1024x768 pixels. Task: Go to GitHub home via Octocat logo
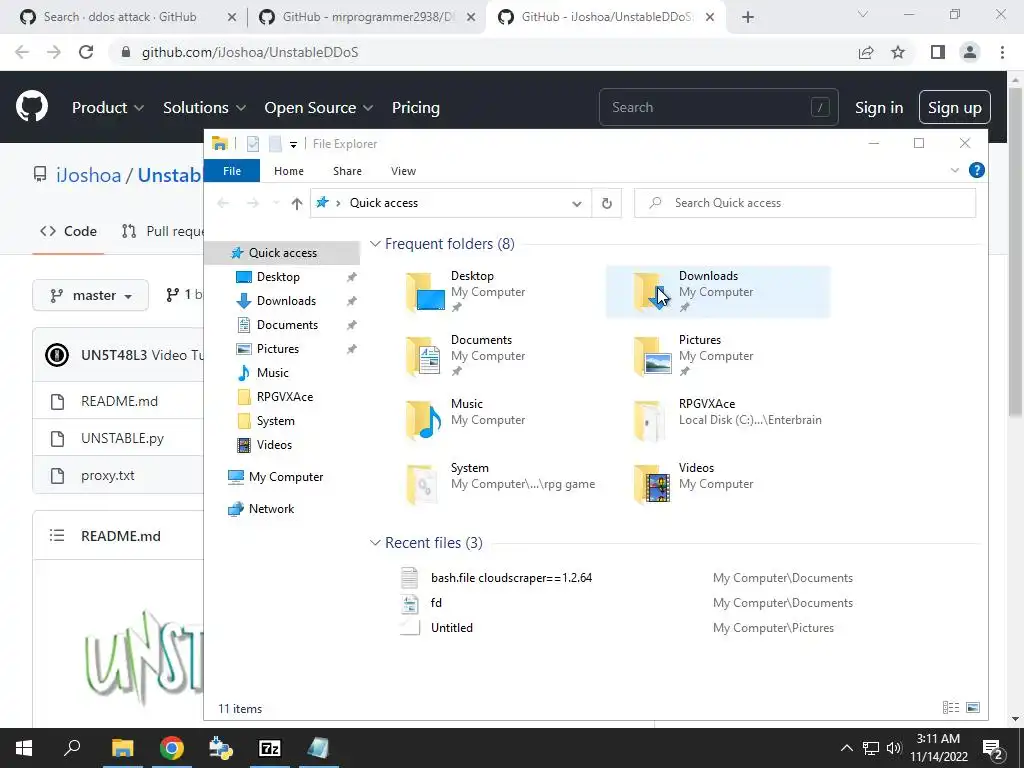(x=32, y=107)
